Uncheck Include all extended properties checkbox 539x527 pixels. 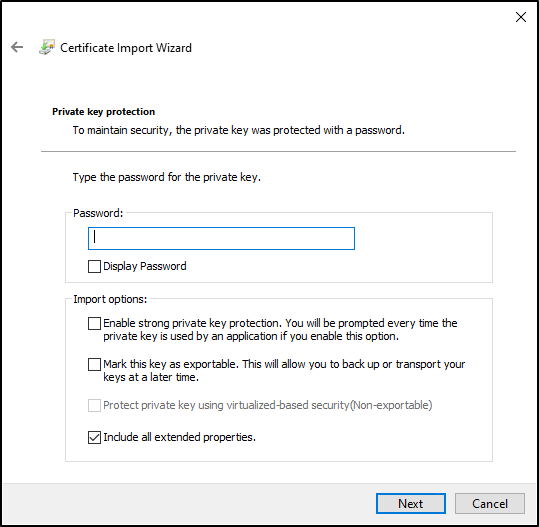(94, 438)
